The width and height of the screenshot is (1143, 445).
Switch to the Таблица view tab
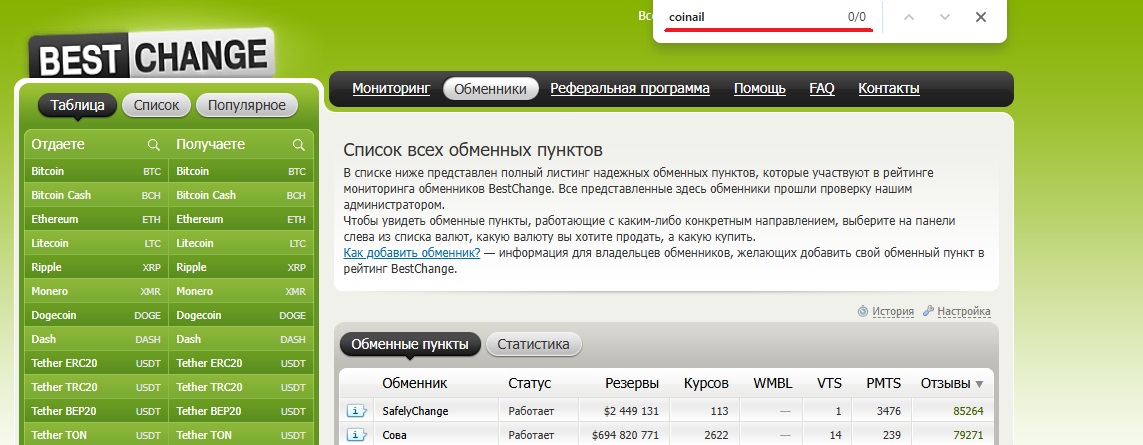coord(77,105)
